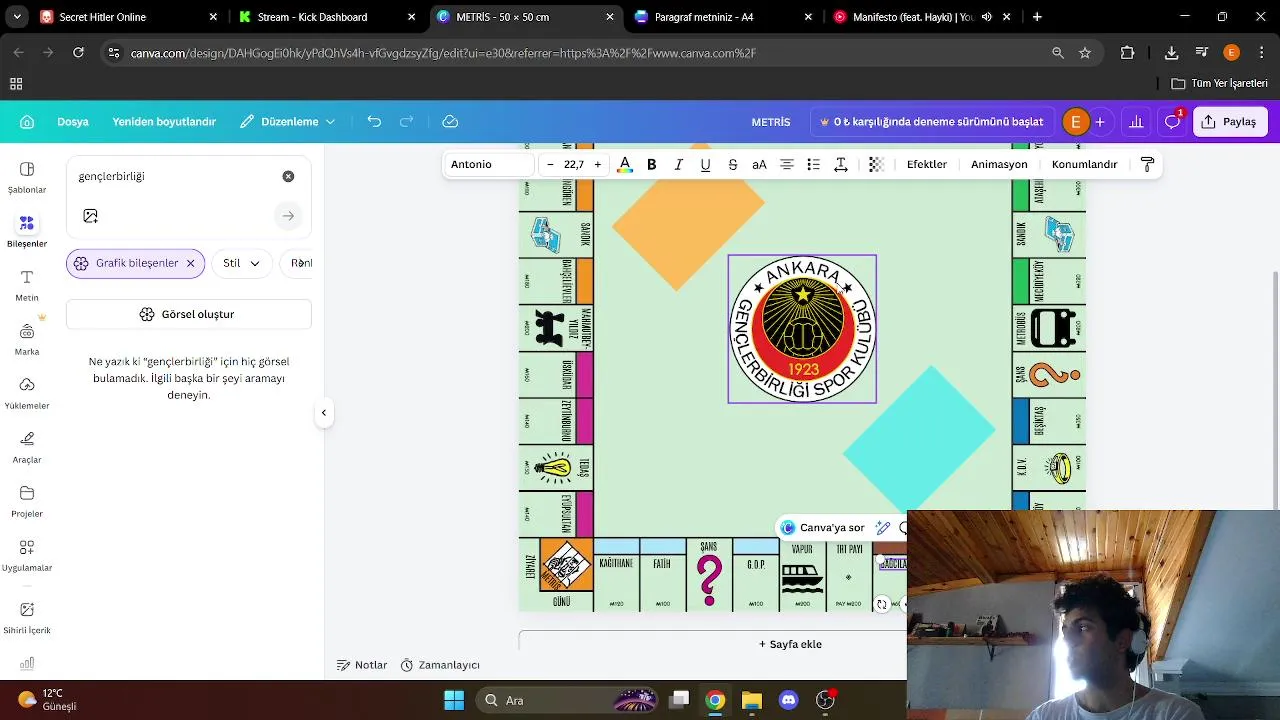The image size is (1280, 720).
Task: Expand the Düzenleme mode dropdown
Action: click(x=288, y=122)
